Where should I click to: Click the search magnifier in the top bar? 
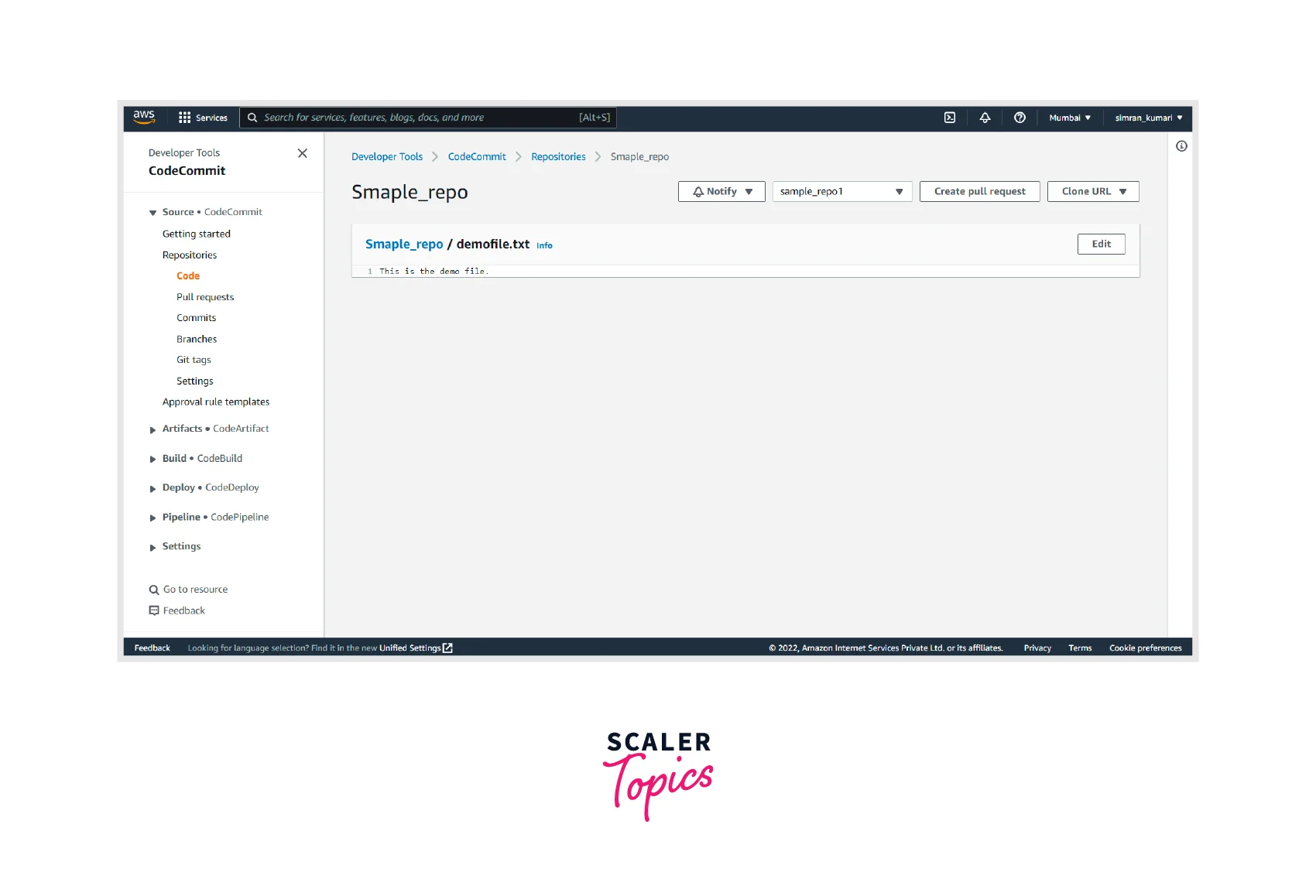(252, 117)
